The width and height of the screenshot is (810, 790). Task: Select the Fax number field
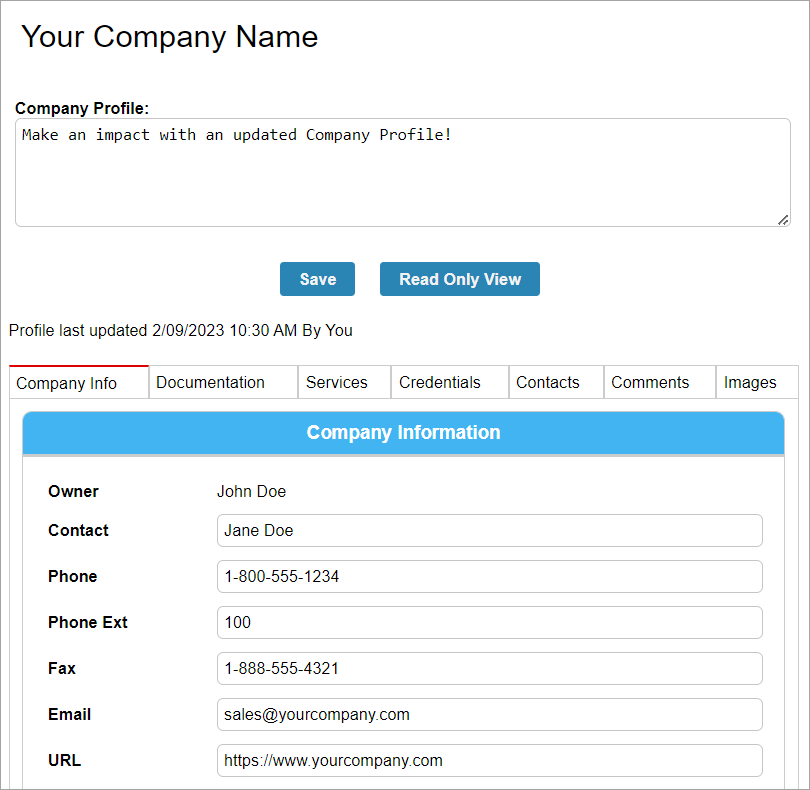[489, 669]
